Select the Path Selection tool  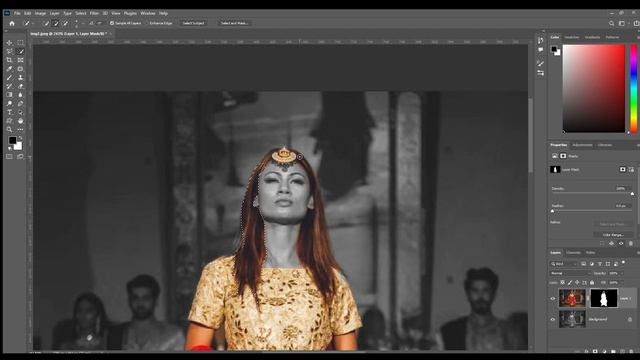pyautogui.click(x=20, y=112)
